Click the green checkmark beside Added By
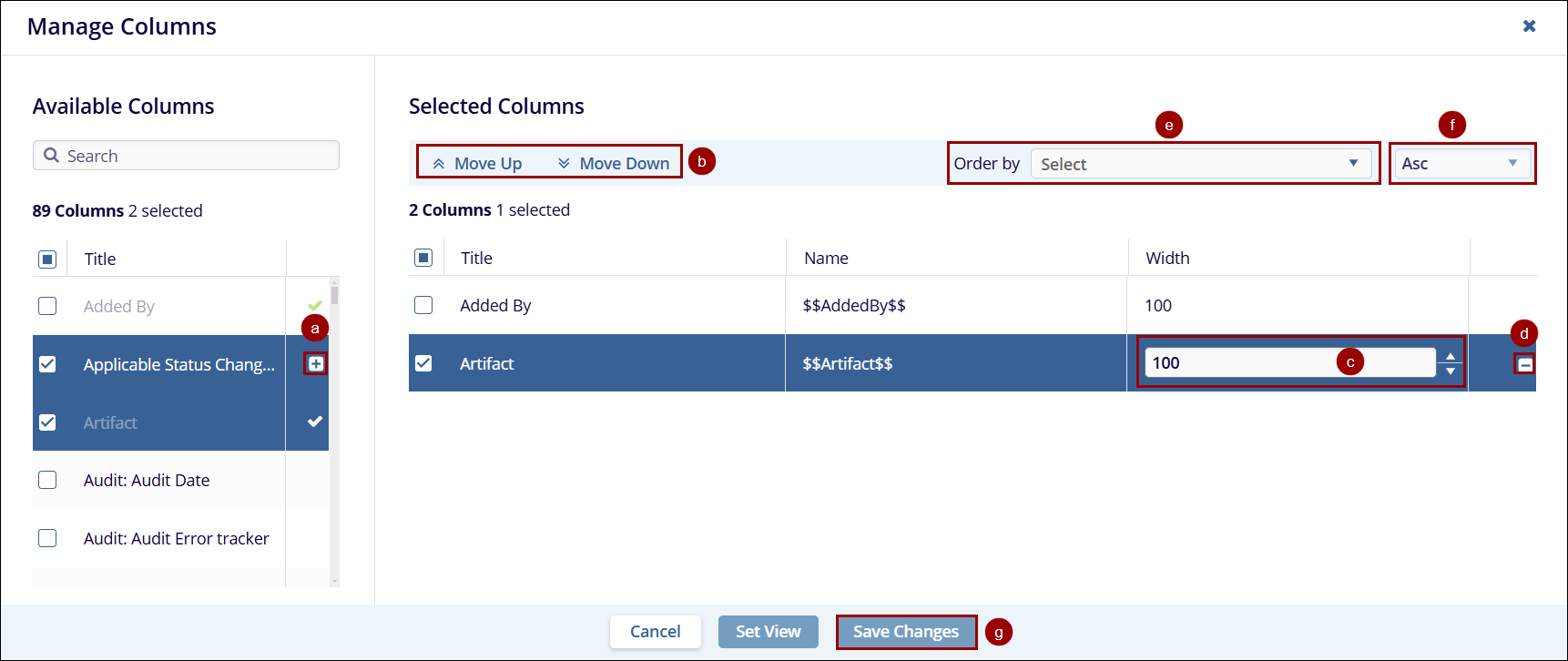This screenshot has width=1568, height=661. [x=315, y=306]
